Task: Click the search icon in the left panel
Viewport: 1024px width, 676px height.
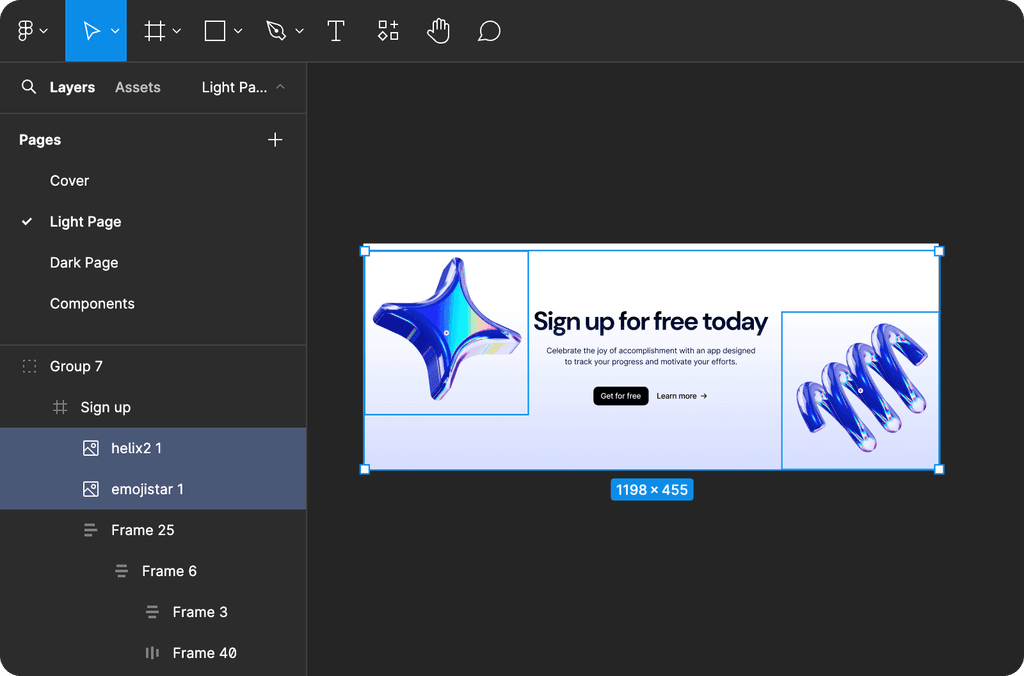Action: [x=27, y=87]
